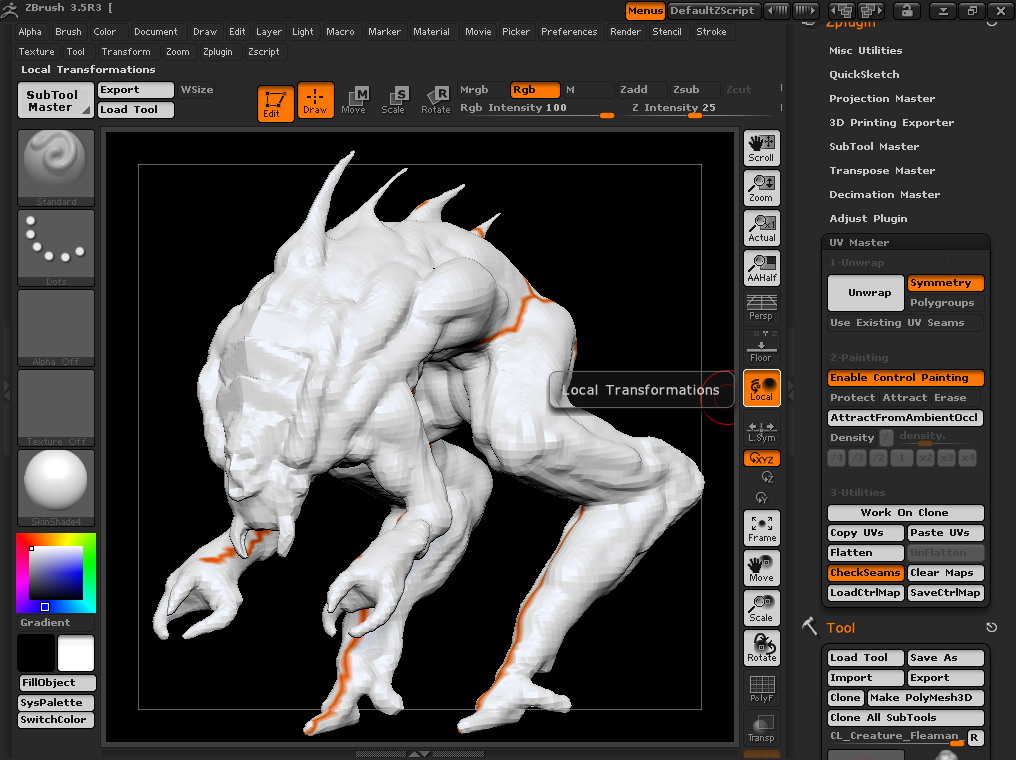
Task: Click the Actual size icon
Action: pyautogui.click(x=761, y=228)
